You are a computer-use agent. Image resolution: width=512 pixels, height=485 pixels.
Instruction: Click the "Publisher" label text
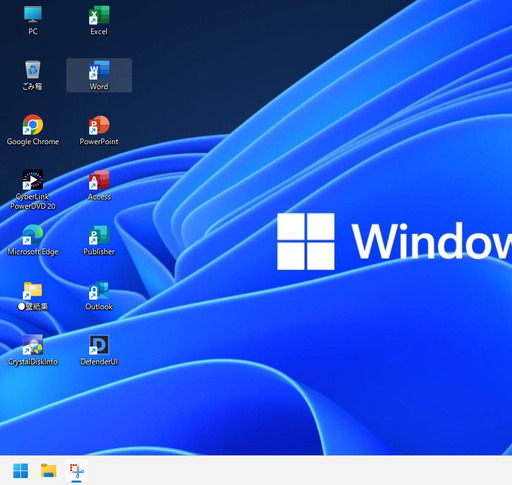click(99, 251)
